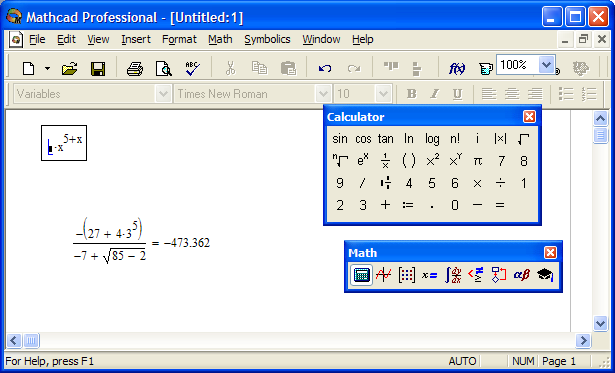Screen dimensions: 615x373
Task: Open the Graph toolbar from Math palette
Action: click(384, 275)
